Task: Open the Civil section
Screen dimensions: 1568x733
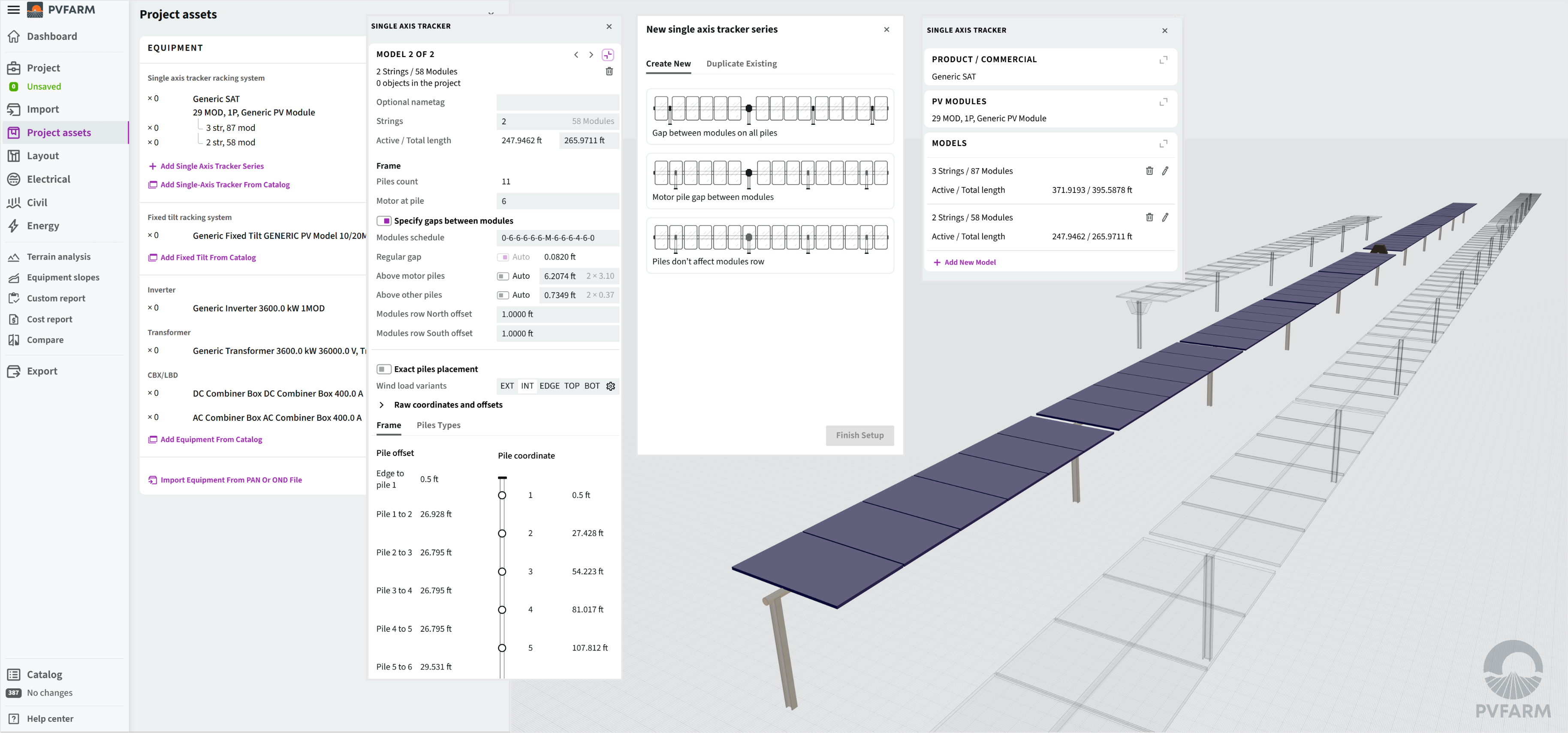Action: 36,203
